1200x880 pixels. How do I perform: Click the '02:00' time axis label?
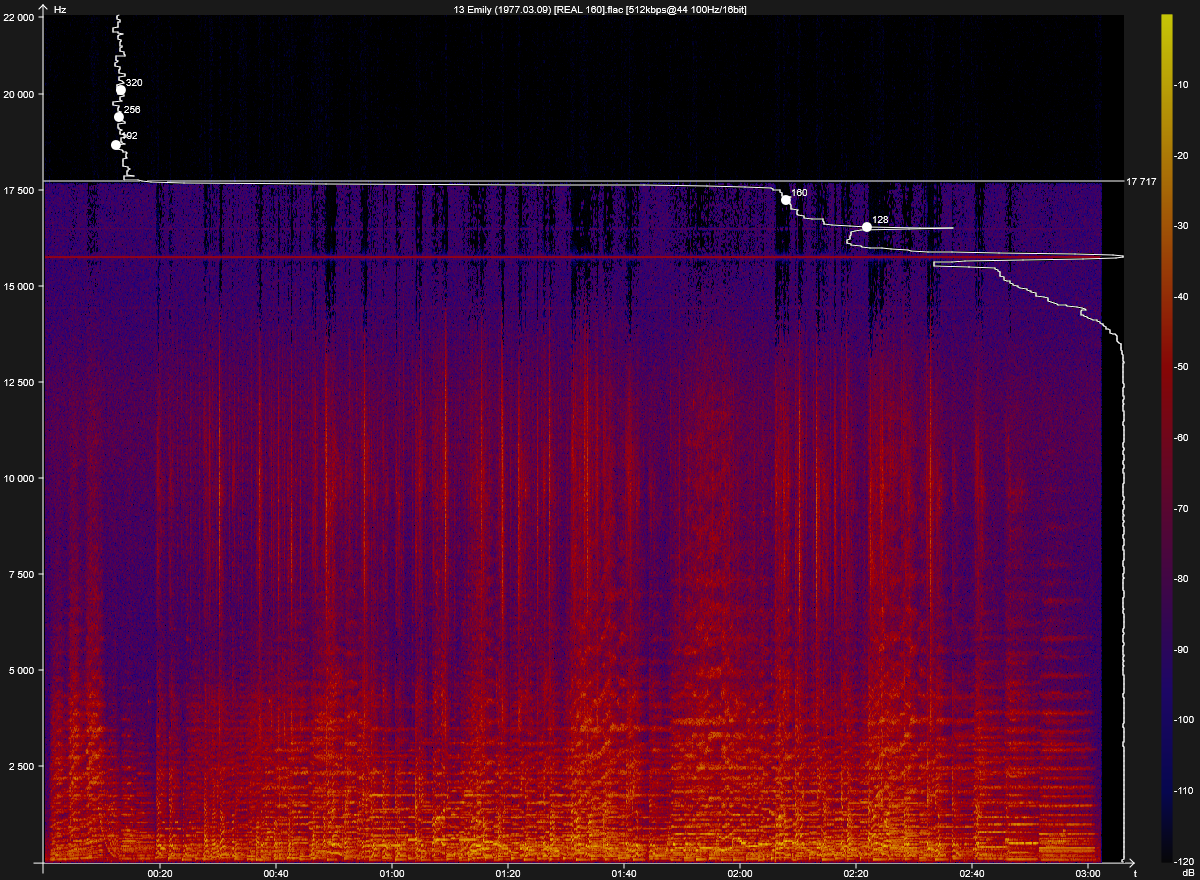point(740,872)
